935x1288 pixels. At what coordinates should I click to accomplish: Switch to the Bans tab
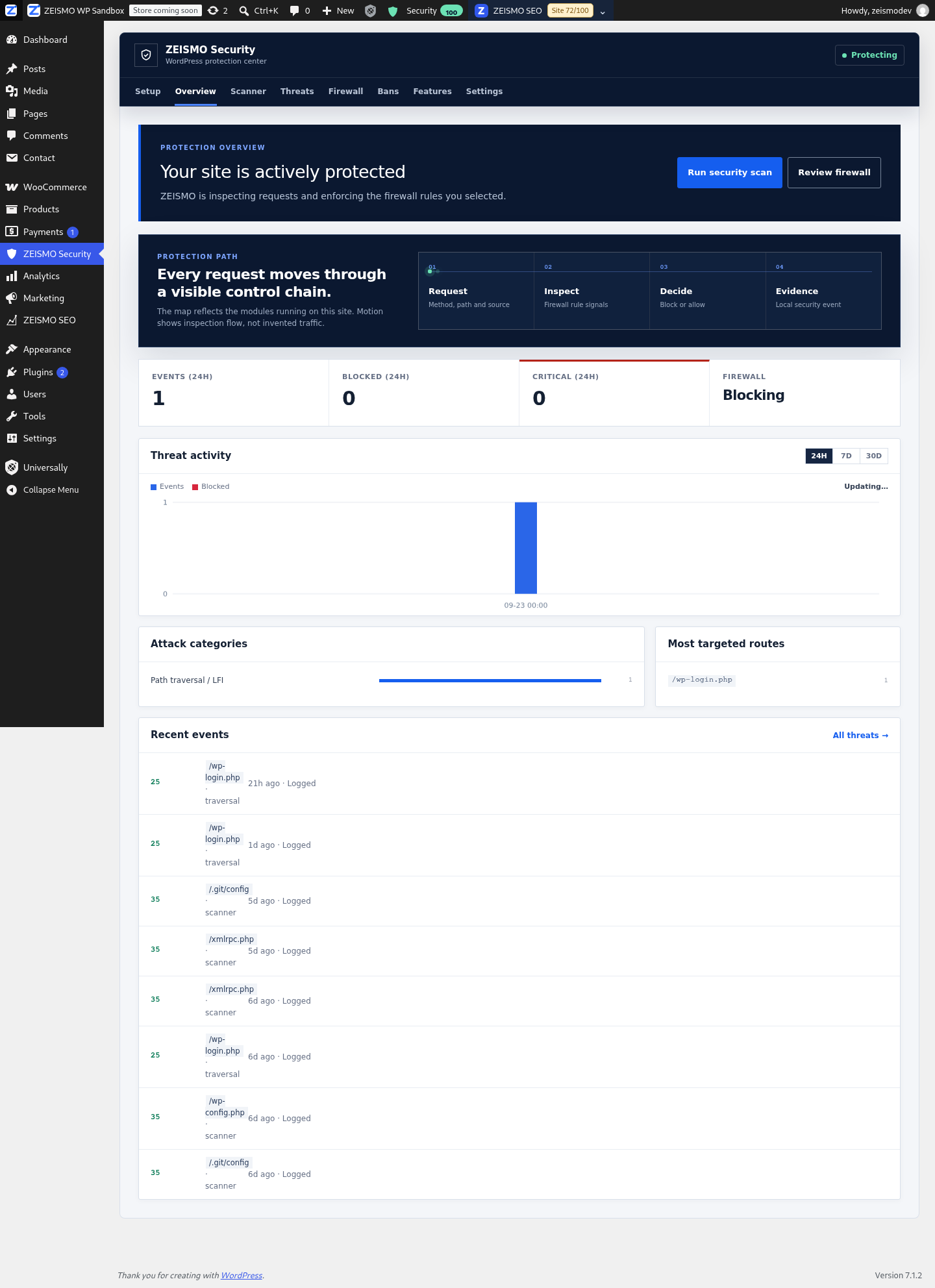(388, 92)
